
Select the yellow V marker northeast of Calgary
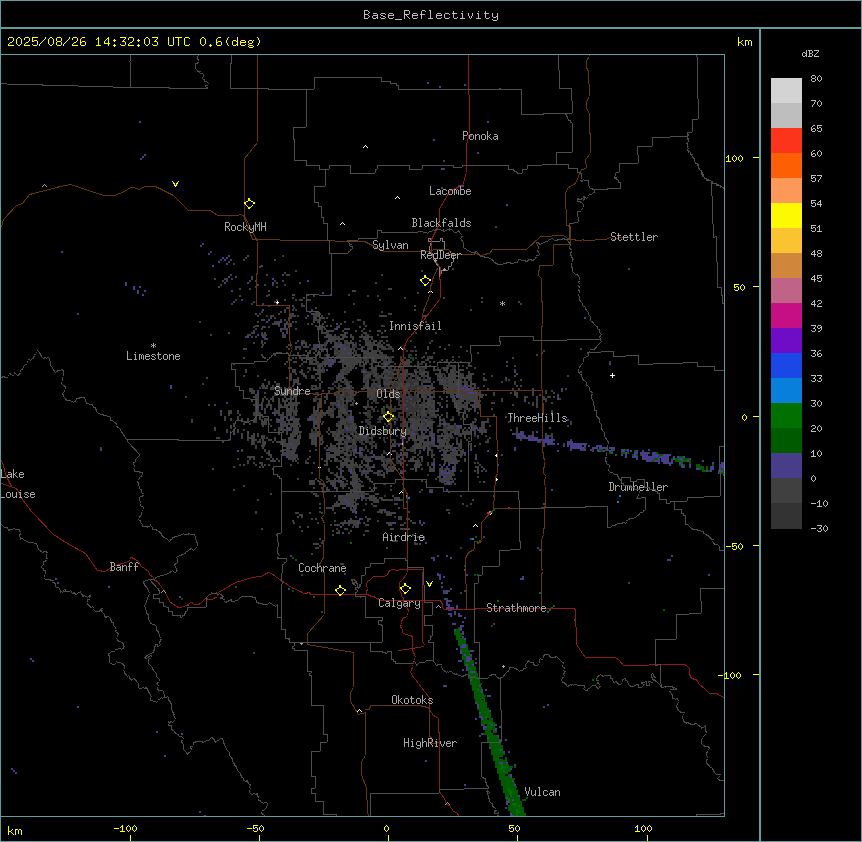coord(429,584)
